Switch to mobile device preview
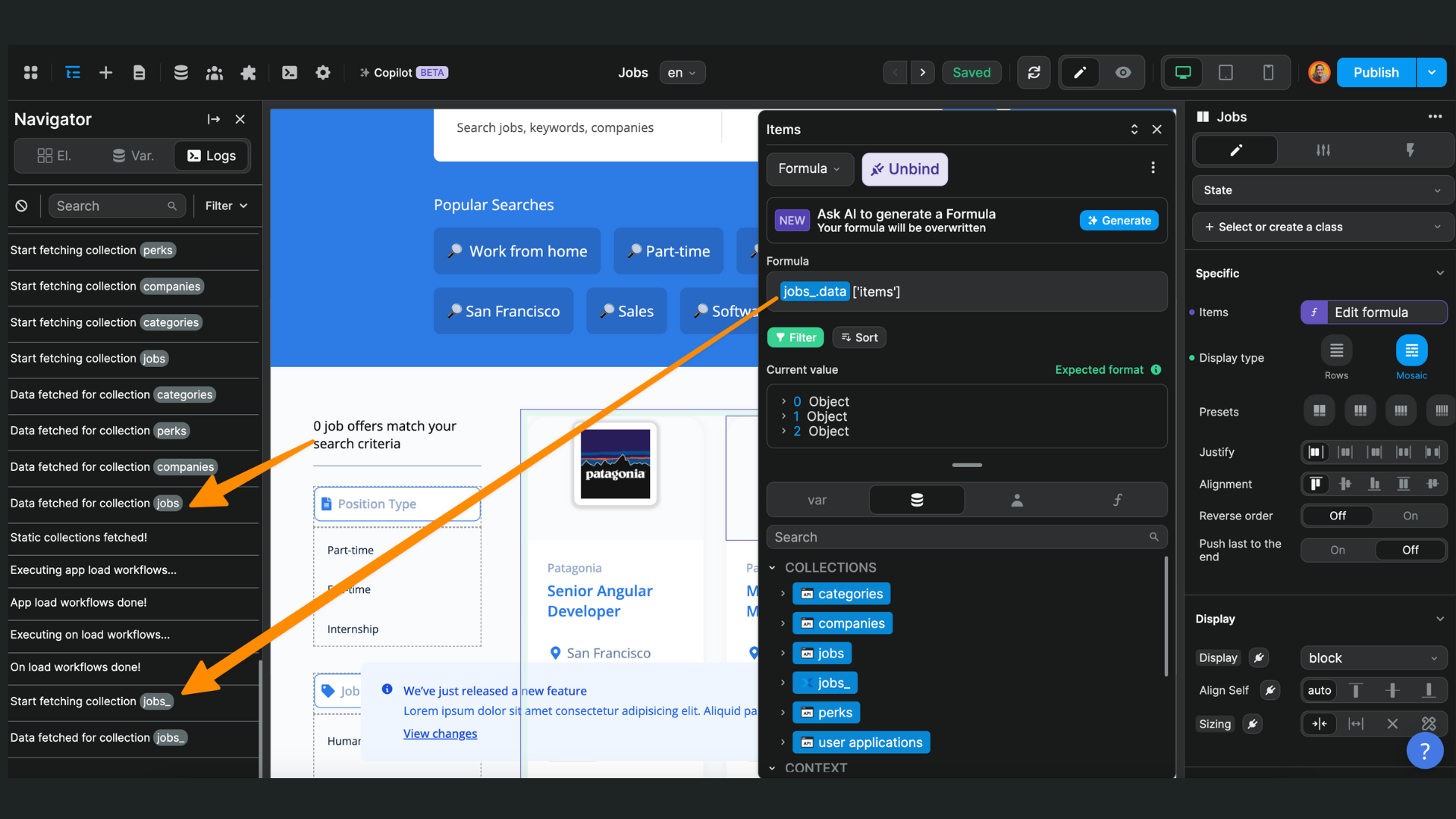 (x=1268, y=73)
